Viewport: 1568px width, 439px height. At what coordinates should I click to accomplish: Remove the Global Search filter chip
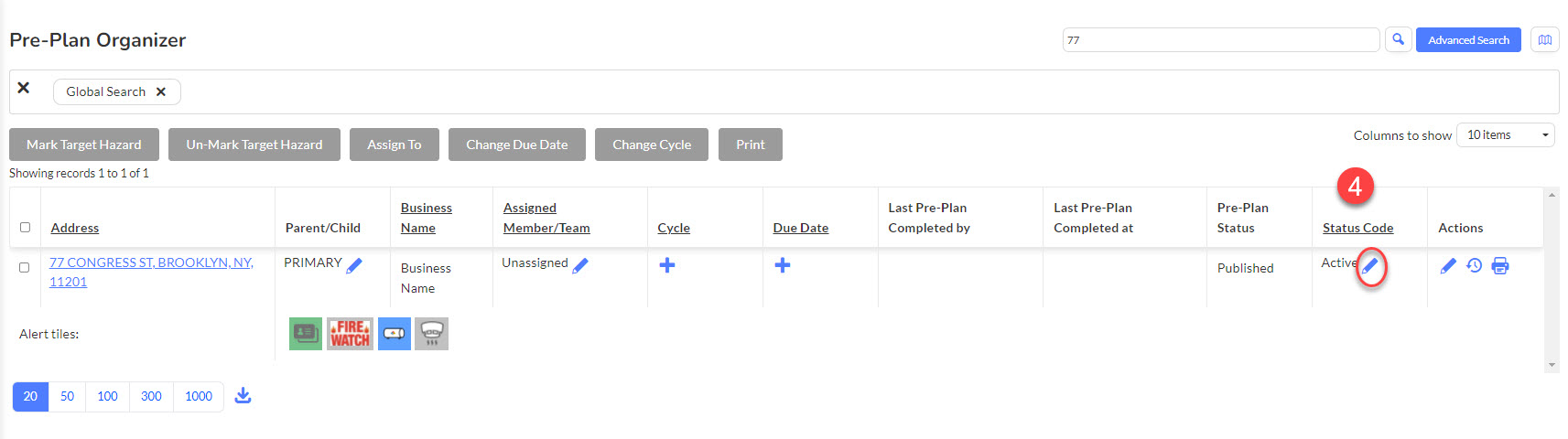point(161,91)
